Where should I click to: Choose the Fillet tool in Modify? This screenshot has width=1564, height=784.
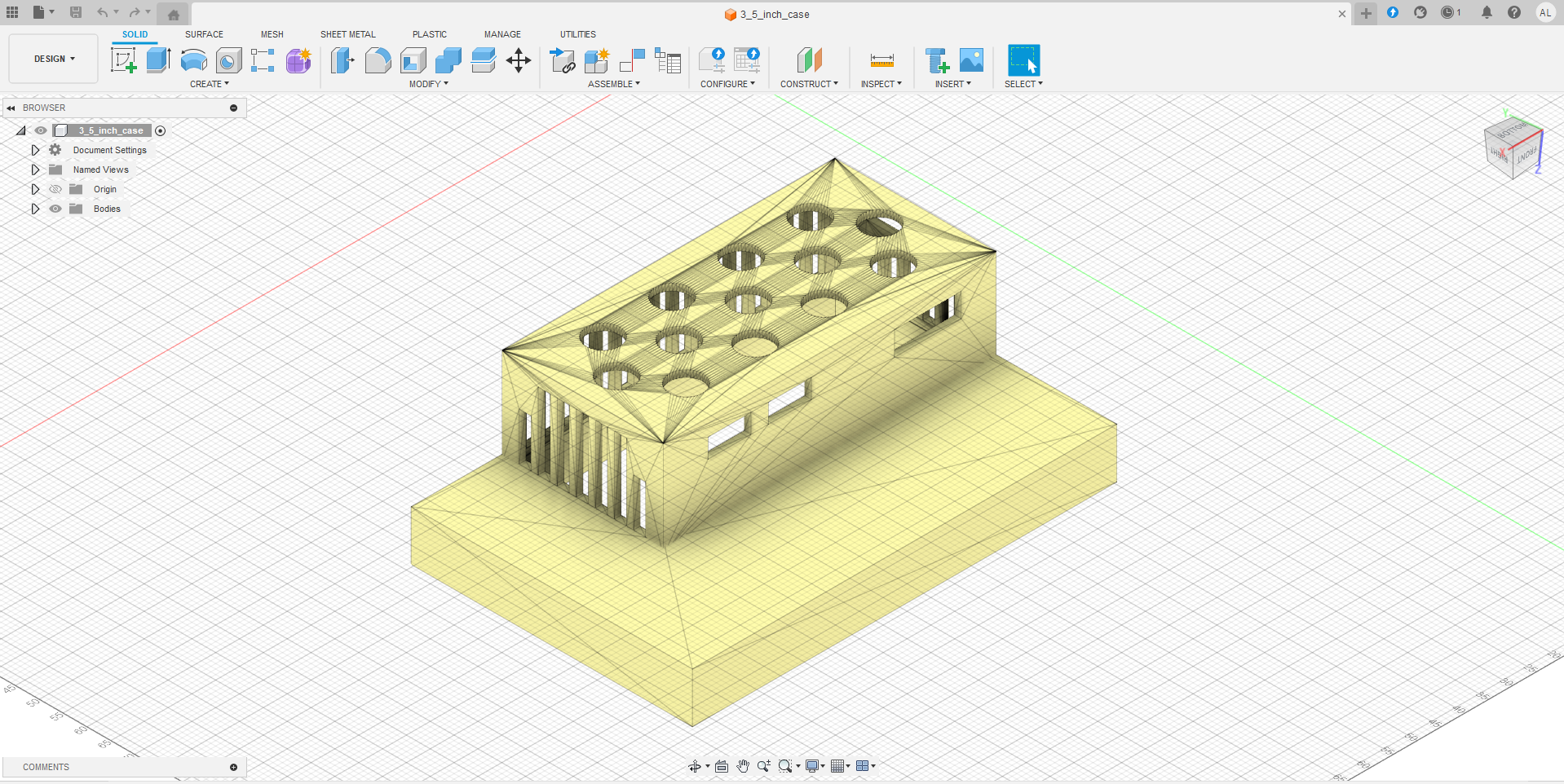tap(378, 60)
